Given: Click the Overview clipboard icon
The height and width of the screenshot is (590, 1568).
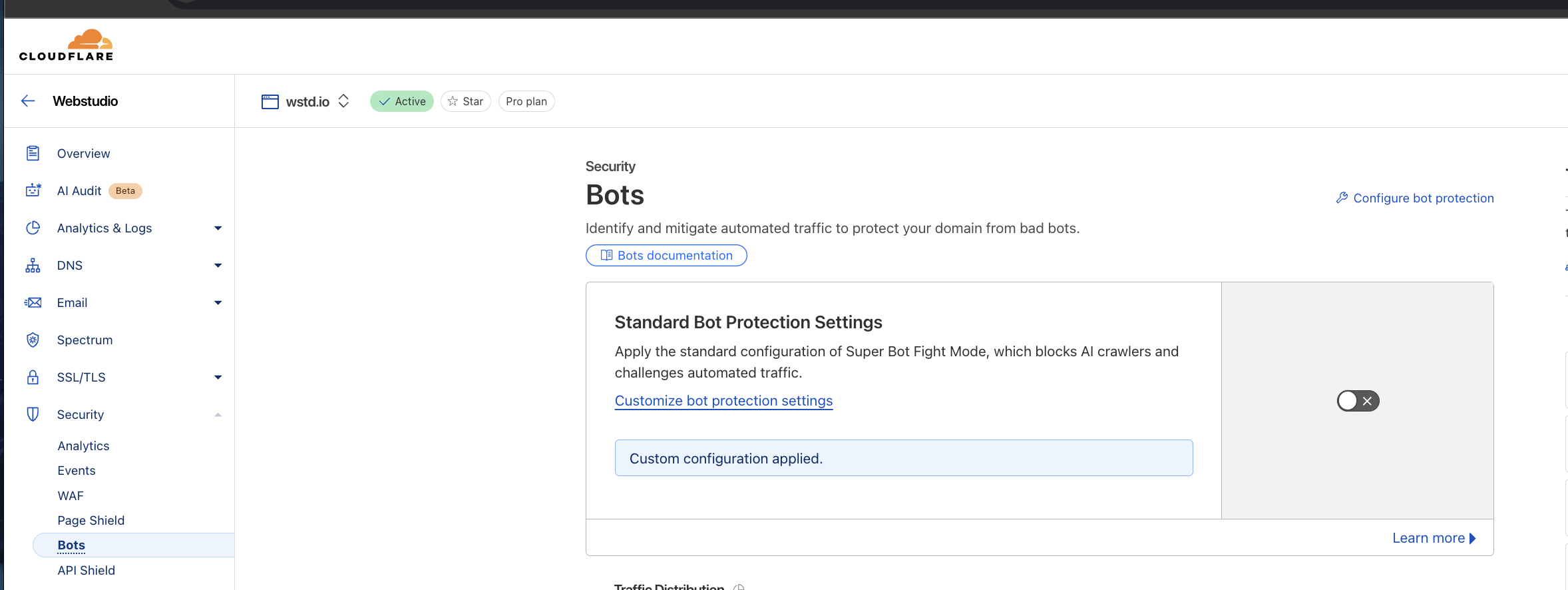Looking at the screenshot, I should (x=33, y=154).
